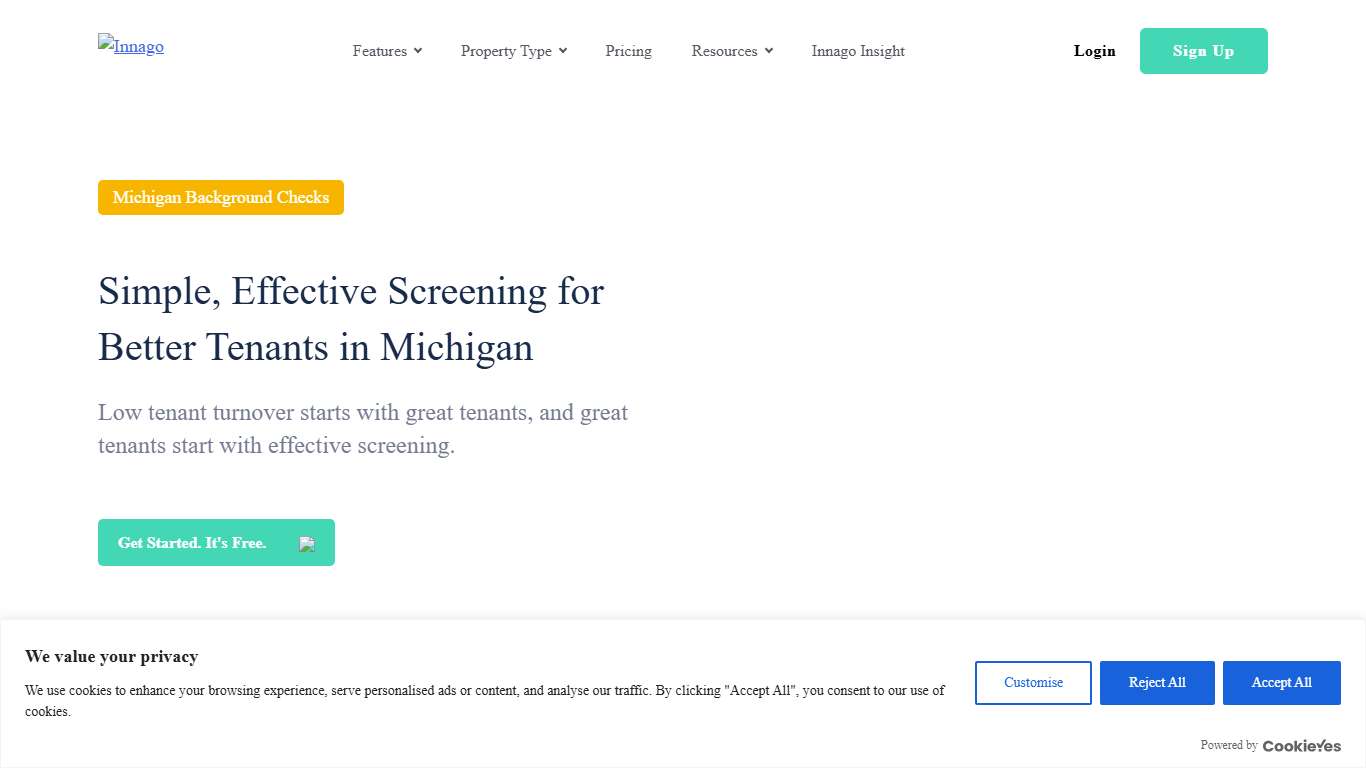1366x768 pixels.
Task: Click the CookieYes logo
Action: pyautogui.click(x=1301, y=745)
